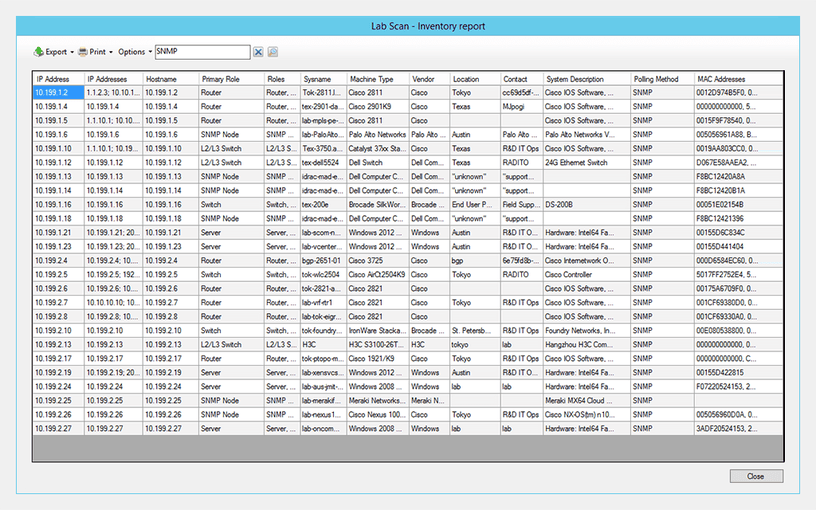This screenshot has height=510, width=816.
Task: Click the Cisco 1921/K9 machine type cell
Action: 378,359
